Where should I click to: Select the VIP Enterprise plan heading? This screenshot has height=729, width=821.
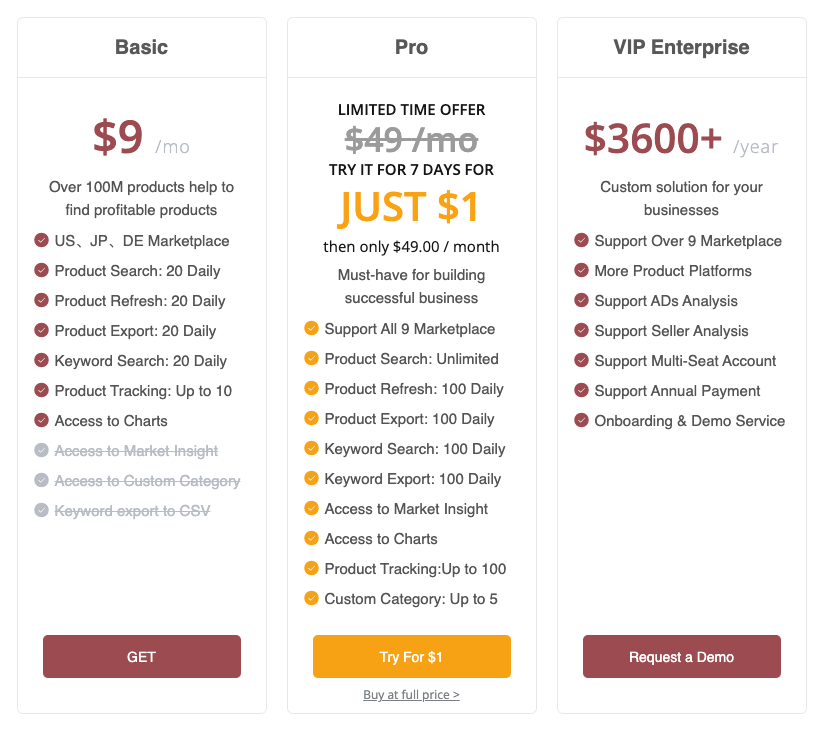[681, 47]
